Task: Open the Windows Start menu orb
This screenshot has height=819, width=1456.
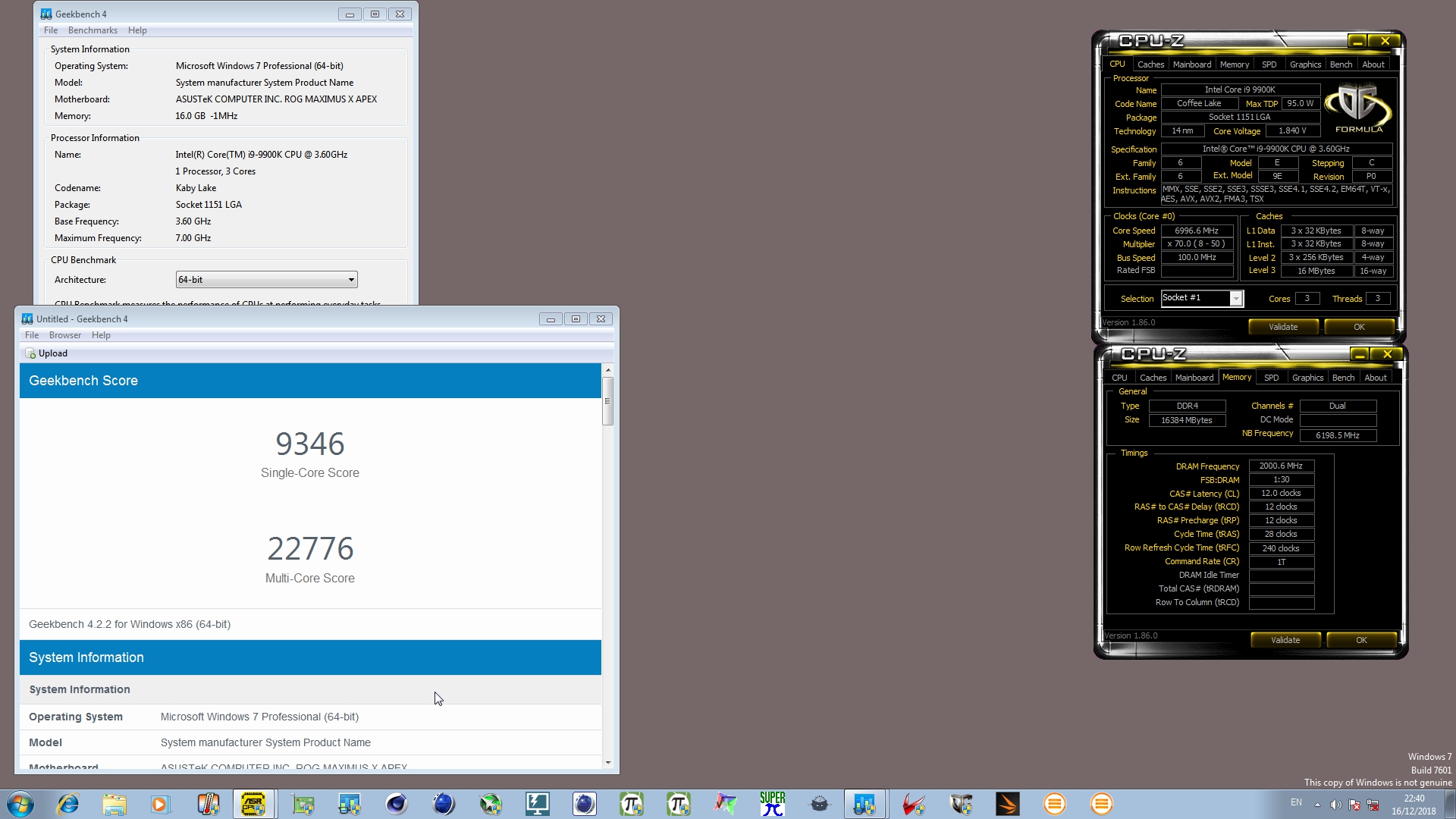Action: point(20,804)
